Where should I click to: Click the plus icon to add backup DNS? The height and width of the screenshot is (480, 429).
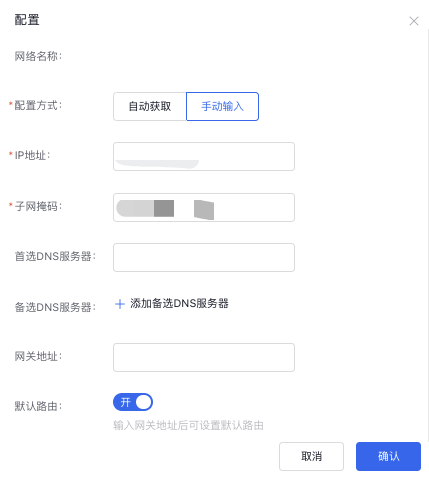click(120, 304)
